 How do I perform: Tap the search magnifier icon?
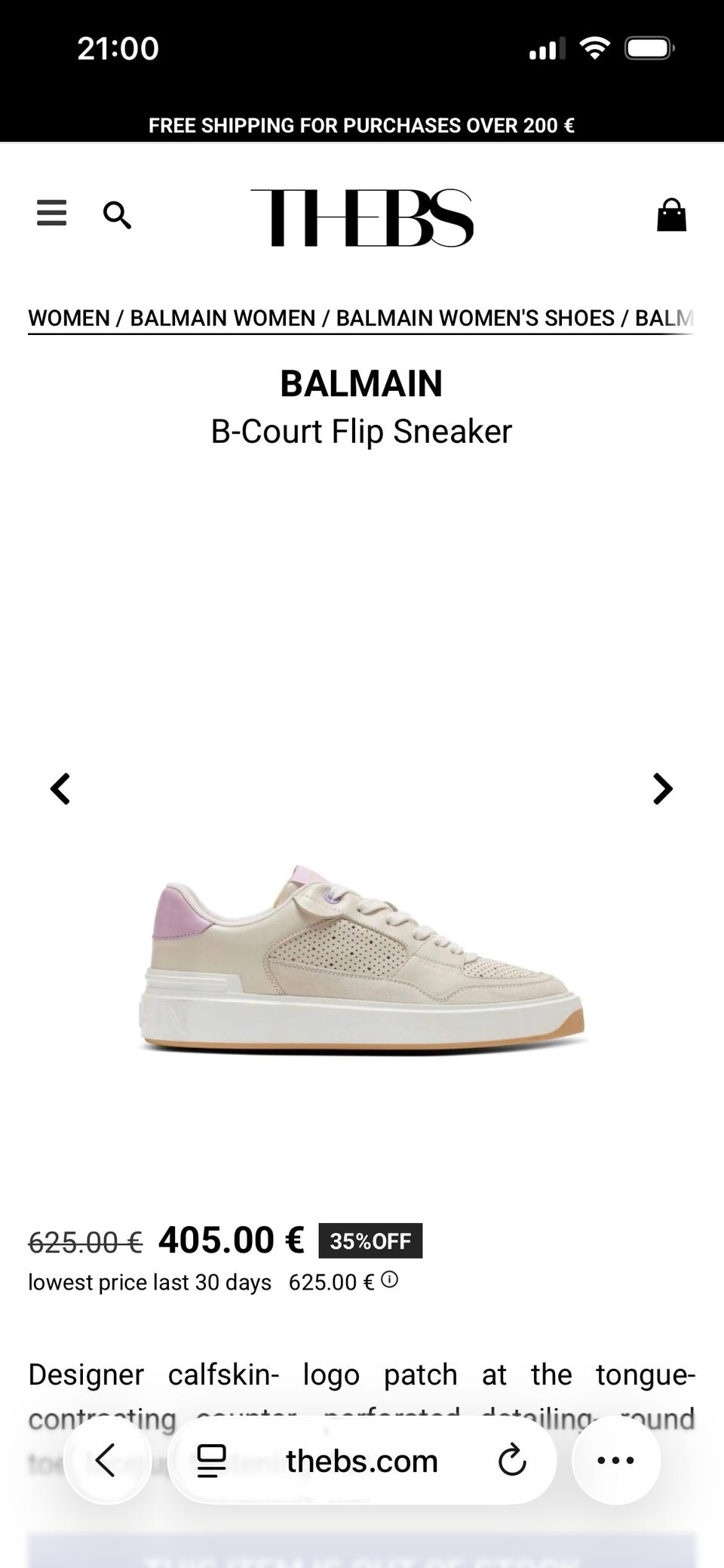[117, 215]
